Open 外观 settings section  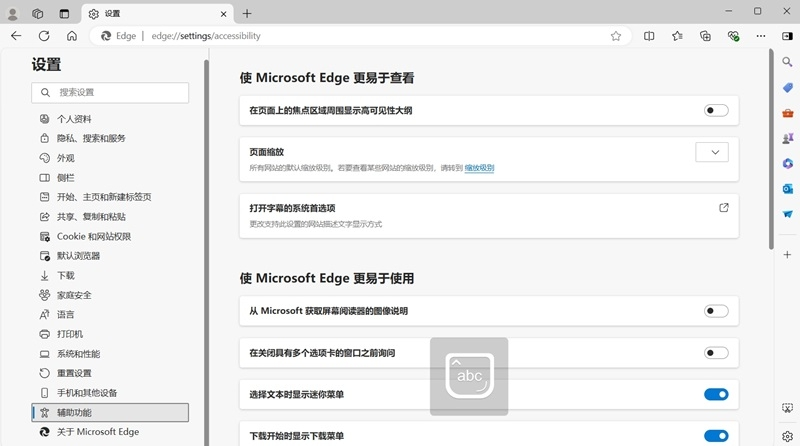(x=110, y=158)
